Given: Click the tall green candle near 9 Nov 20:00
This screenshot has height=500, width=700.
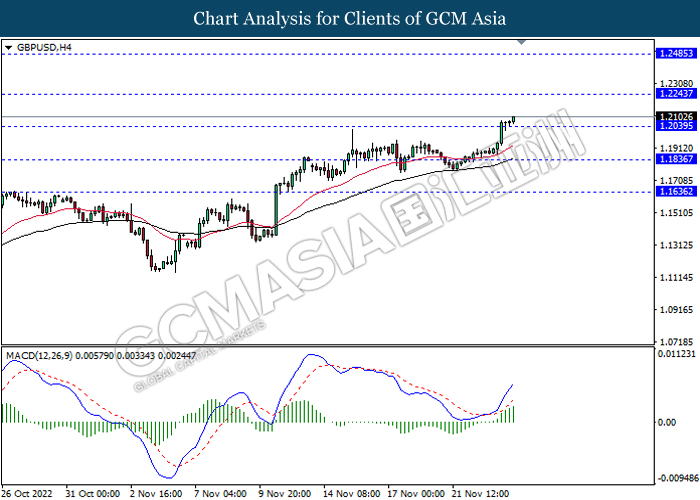Looking at the screenshot, I should point(276,210).
